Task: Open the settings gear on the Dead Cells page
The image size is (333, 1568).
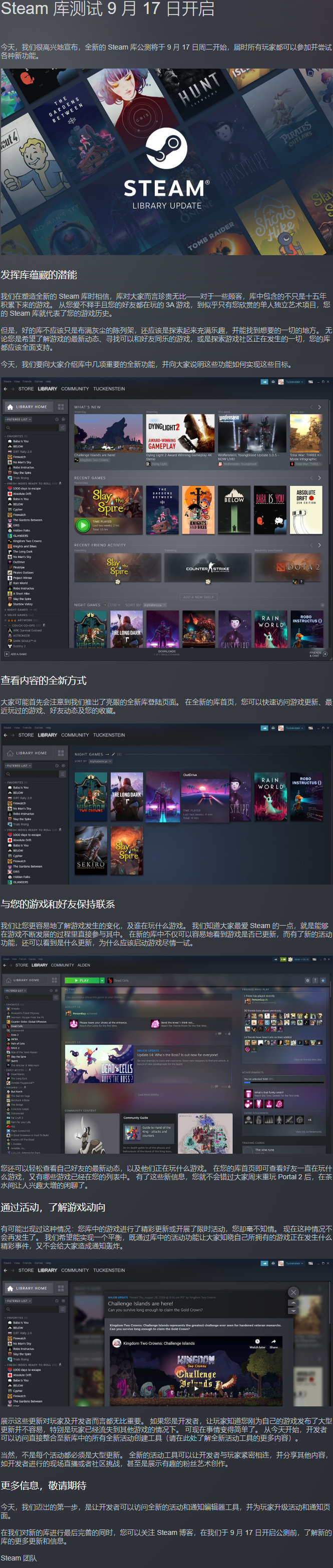Action: 307,980
